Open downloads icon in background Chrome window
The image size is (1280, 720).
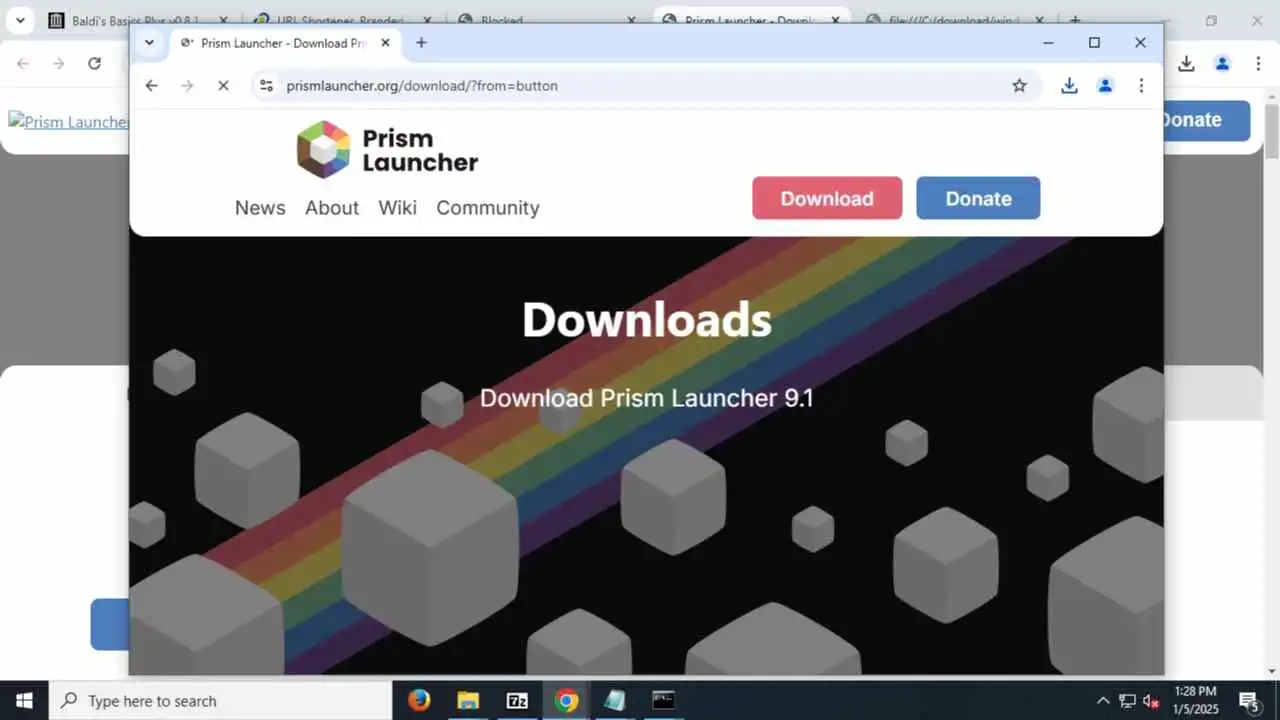(x=1186, y=63)
